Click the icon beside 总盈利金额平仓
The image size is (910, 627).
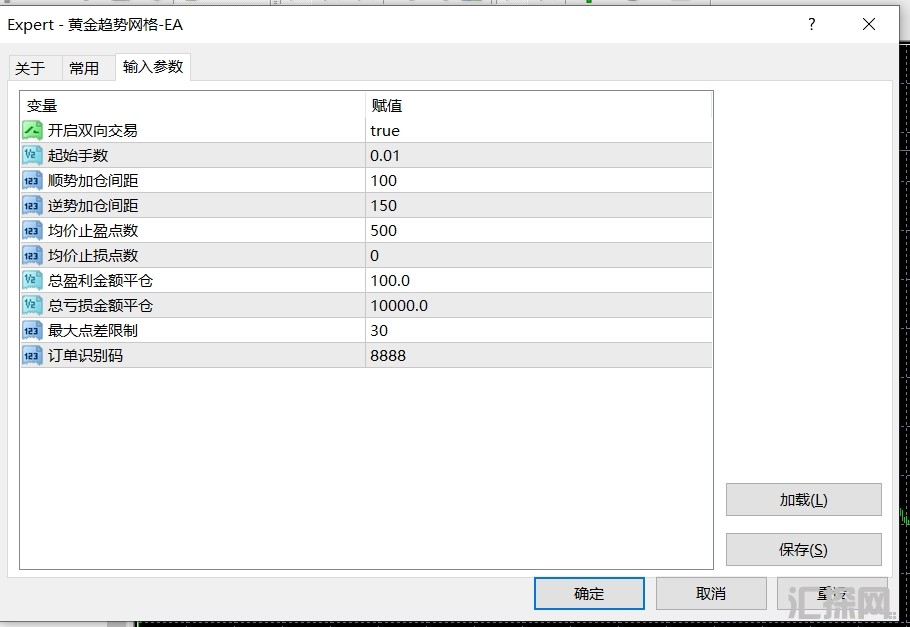pos(32,281)
